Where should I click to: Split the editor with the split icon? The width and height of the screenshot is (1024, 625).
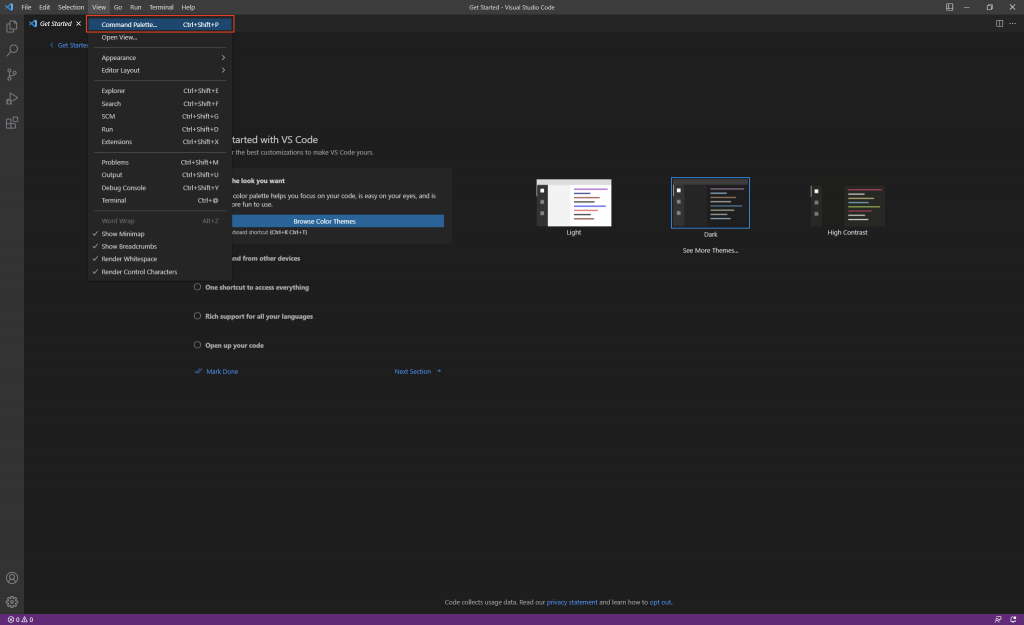click(x=999, y=24)
